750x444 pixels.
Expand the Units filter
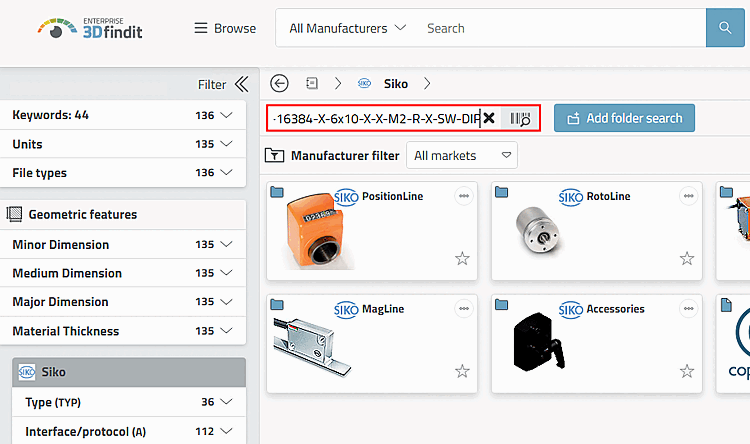[123, 144]
